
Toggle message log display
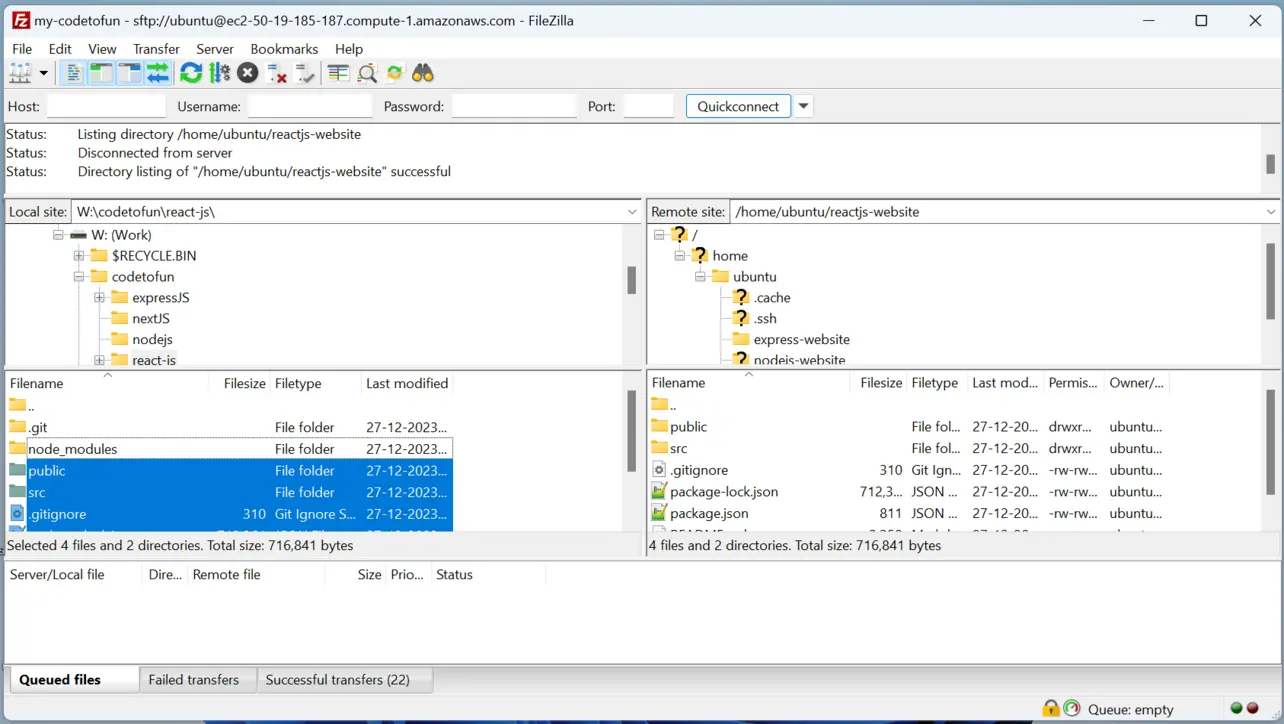point(72,73)
